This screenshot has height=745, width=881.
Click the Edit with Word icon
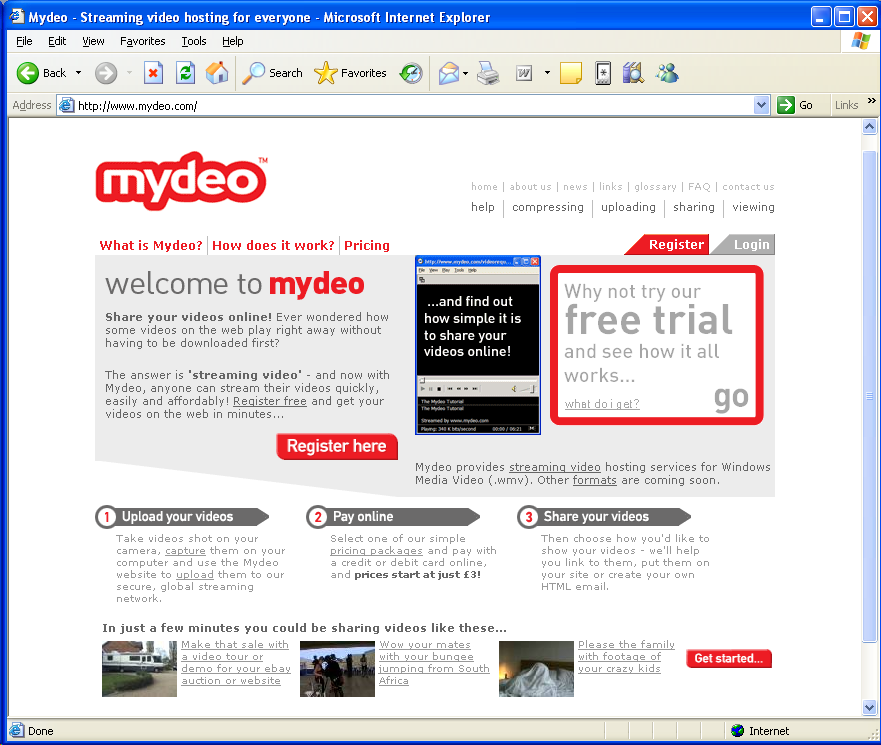pos(524,73)
